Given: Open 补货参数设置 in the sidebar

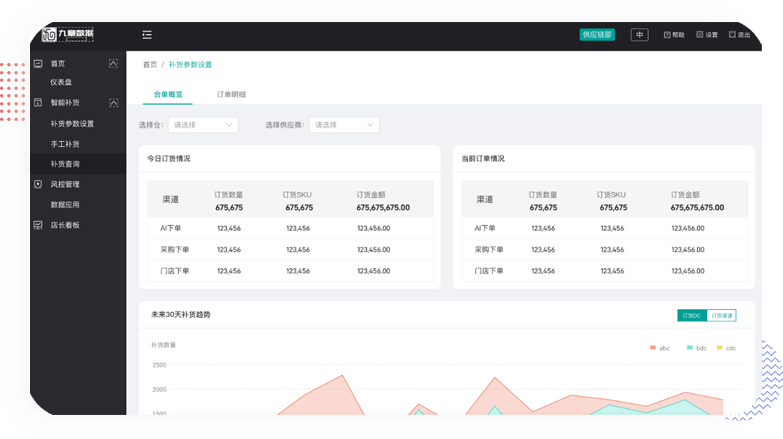Looking at the screenshot, I should [x=72, y=123].
